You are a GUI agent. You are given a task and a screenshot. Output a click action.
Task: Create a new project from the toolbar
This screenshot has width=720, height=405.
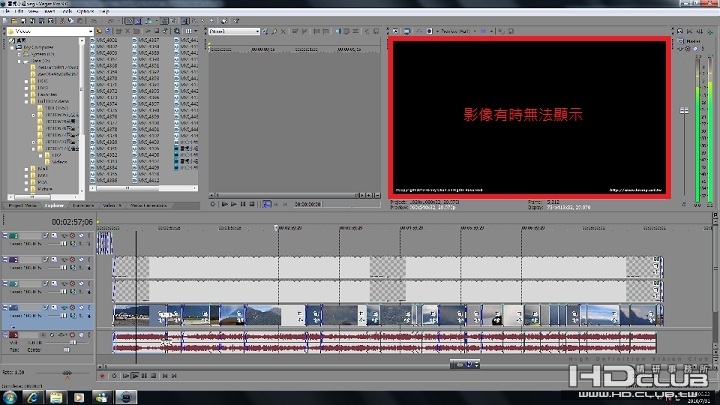click(x=6, y=21)
